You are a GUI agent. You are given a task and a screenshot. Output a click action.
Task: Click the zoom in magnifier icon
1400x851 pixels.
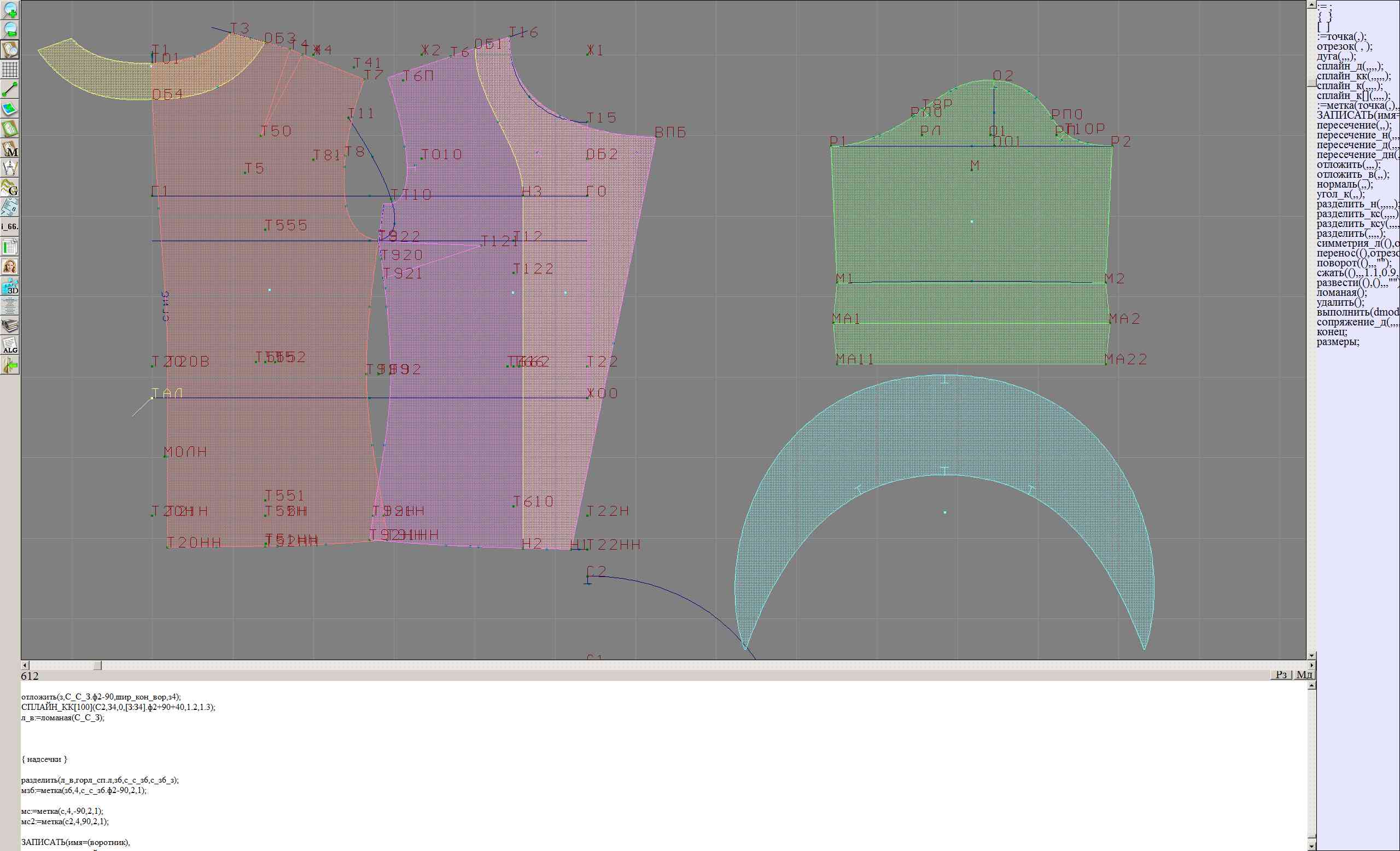(10, 10)
